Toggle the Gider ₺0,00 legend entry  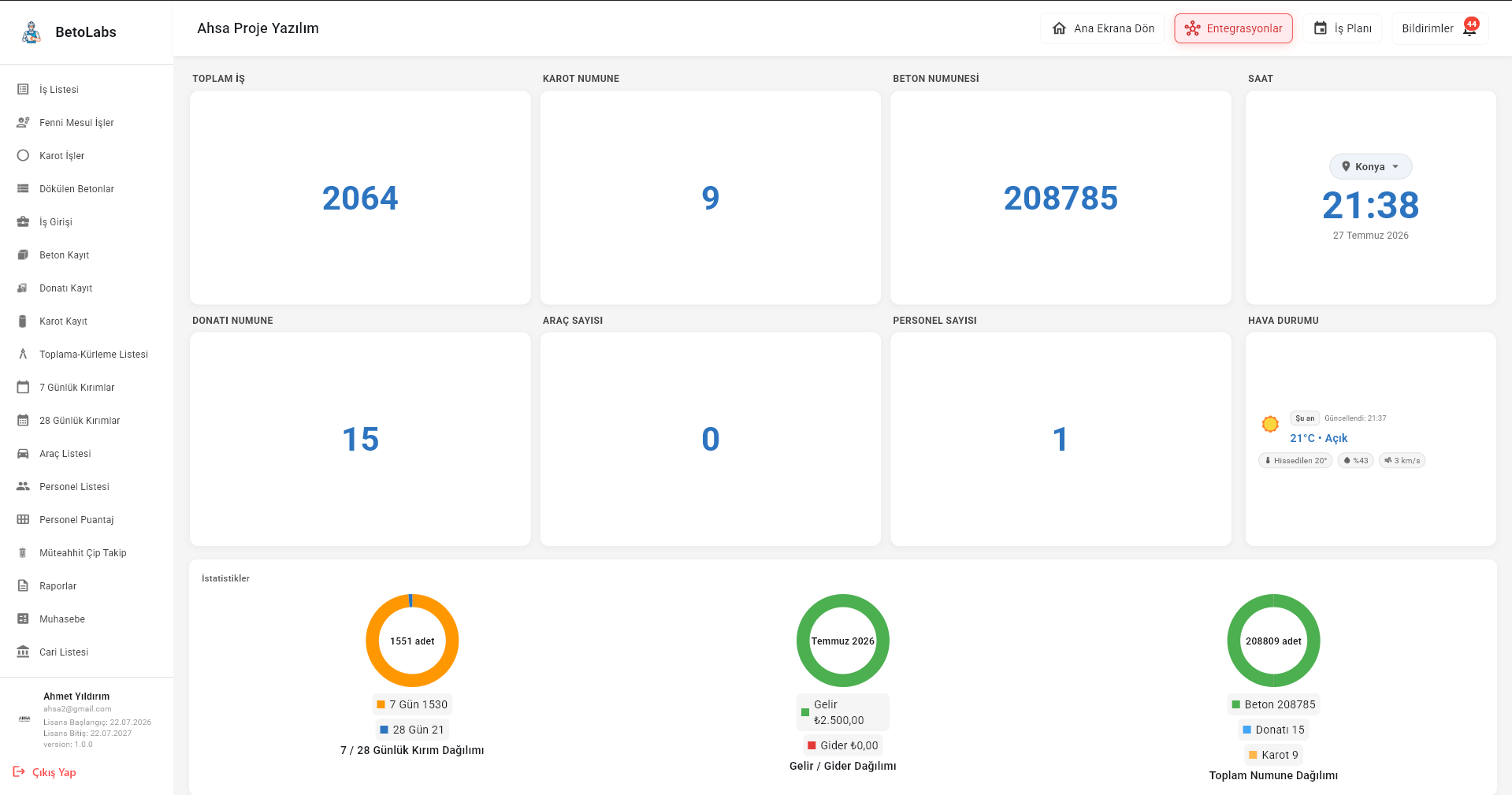tap(842, 745)
